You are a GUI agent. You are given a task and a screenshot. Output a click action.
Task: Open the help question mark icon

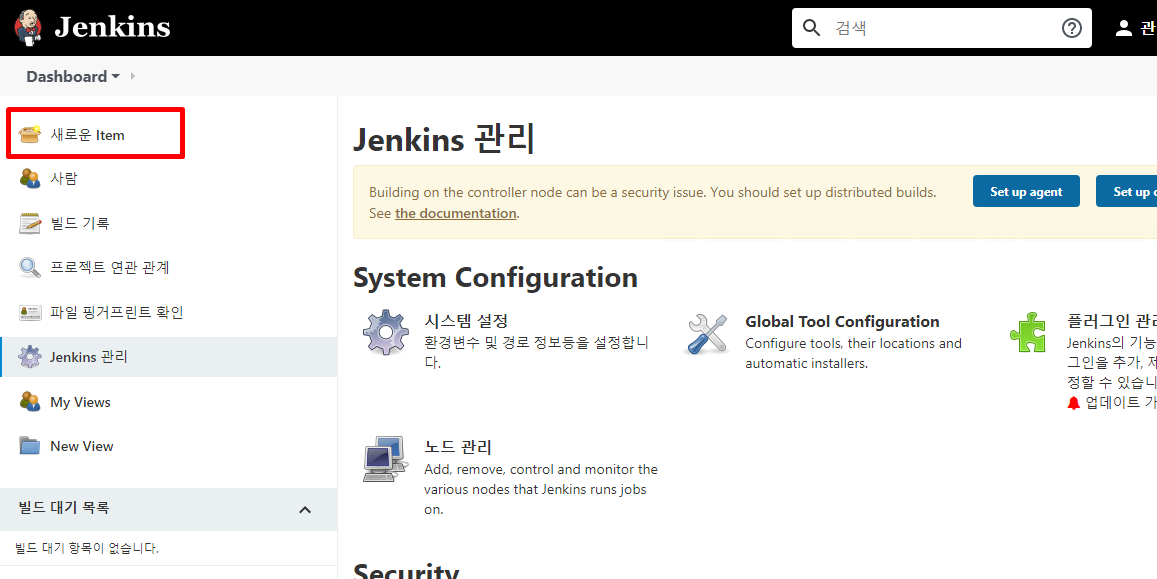[x=1072, y=28]
